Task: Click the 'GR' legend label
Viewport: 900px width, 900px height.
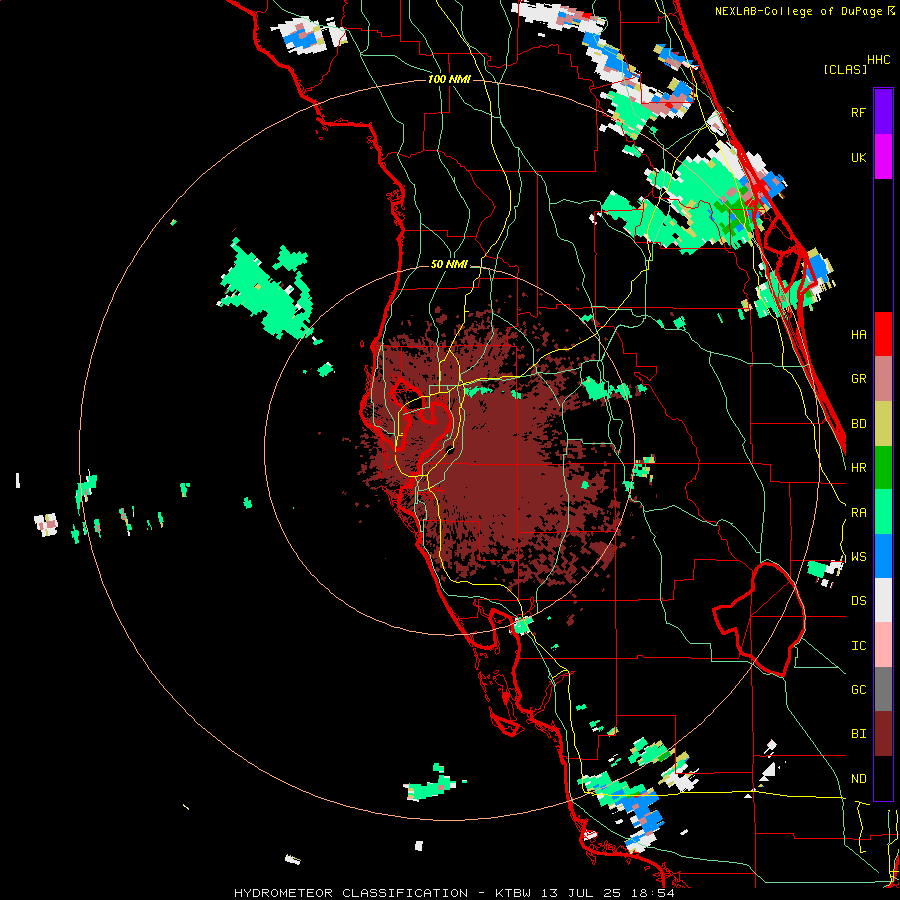Action: [859, 379]
